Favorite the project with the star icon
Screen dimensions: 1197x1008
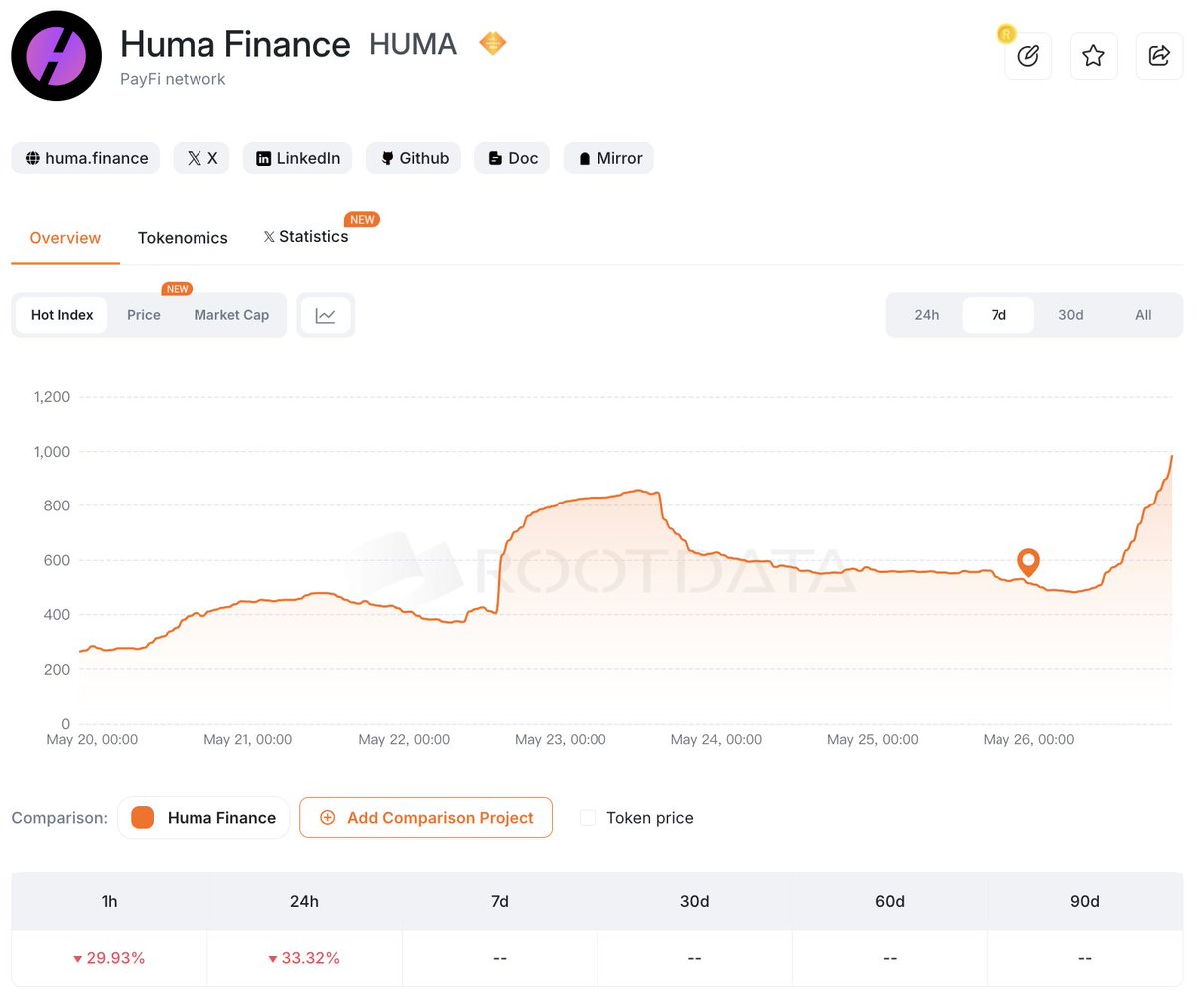(x=1094, y=56)
